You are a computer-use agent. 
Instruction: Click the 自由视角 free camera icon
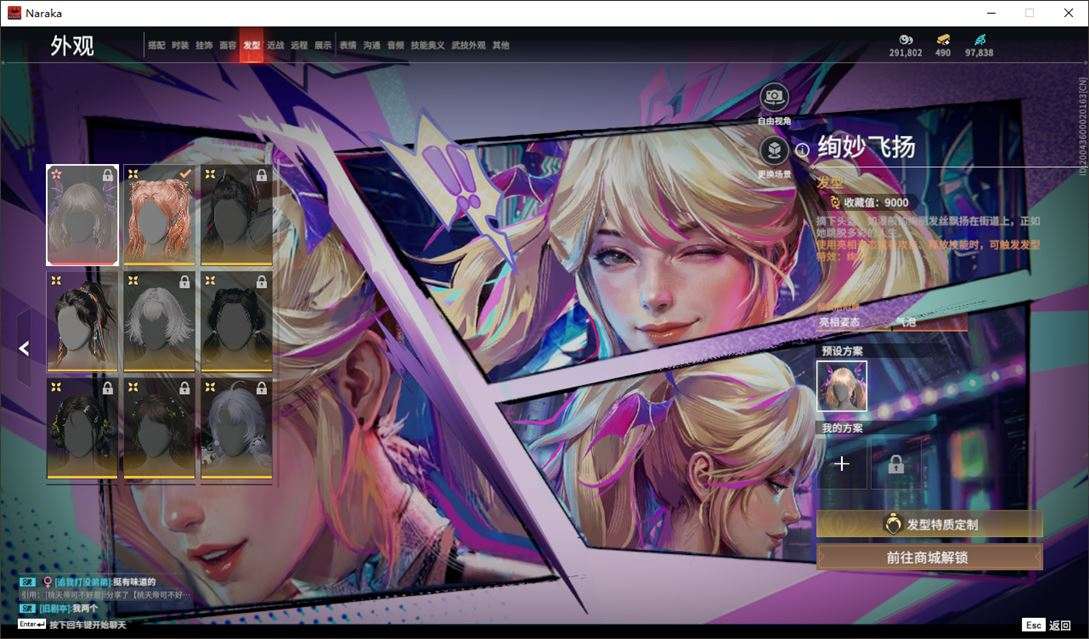[774, 98]
